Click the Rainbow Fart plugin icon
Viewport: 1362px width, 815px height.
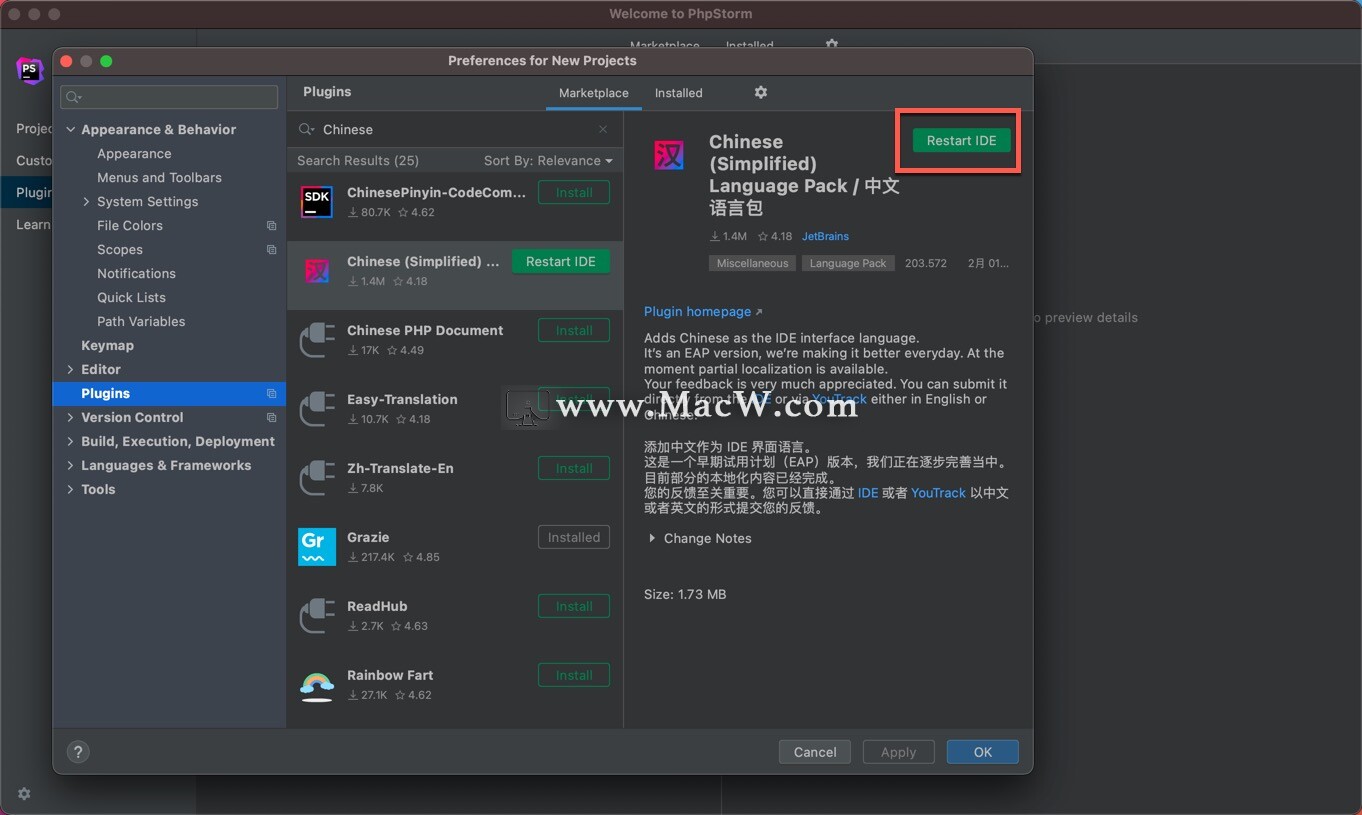(x=317, y=685)
